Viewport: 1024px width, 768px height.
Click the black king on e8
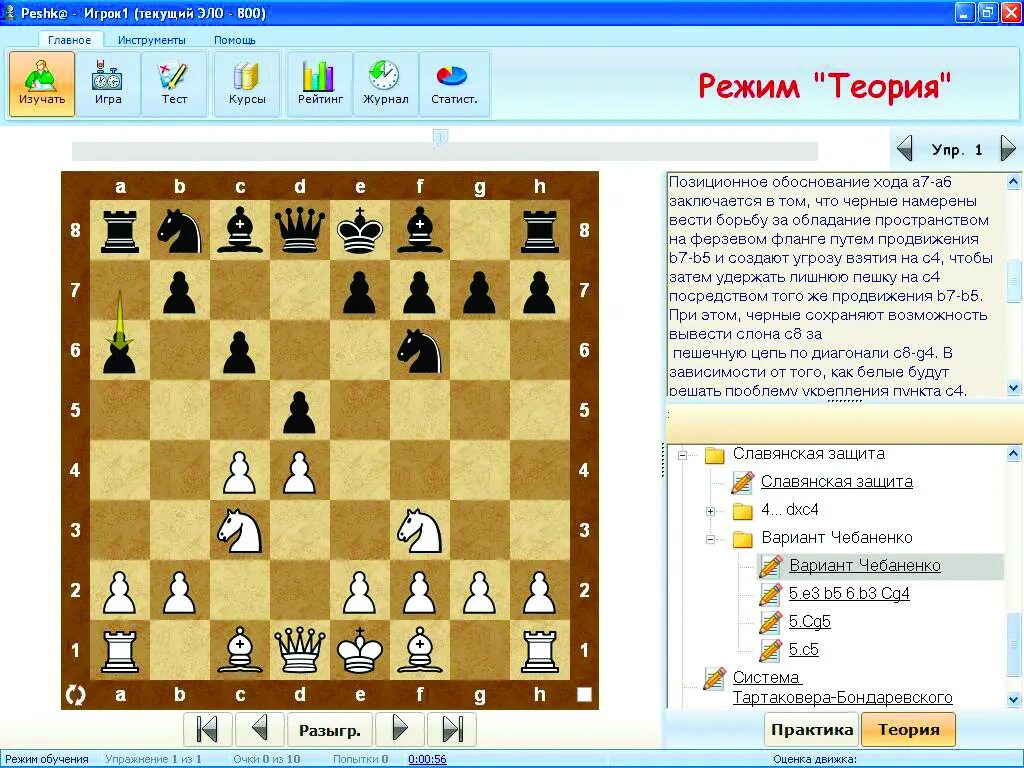pyautogui.click(x=360, y=231)
